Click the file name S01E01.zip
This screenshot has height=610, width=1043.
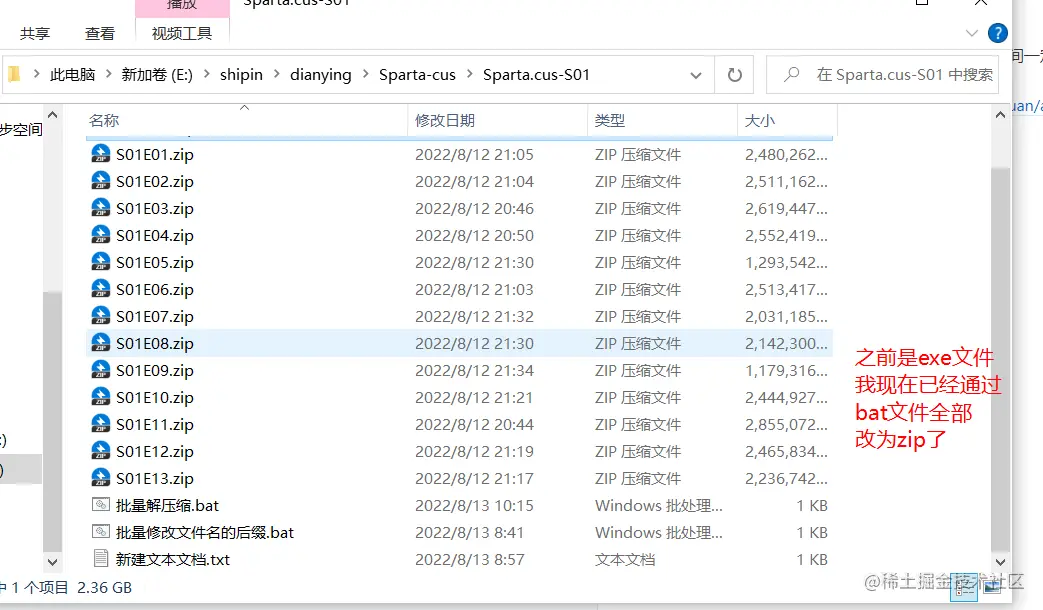coord(155,154)
